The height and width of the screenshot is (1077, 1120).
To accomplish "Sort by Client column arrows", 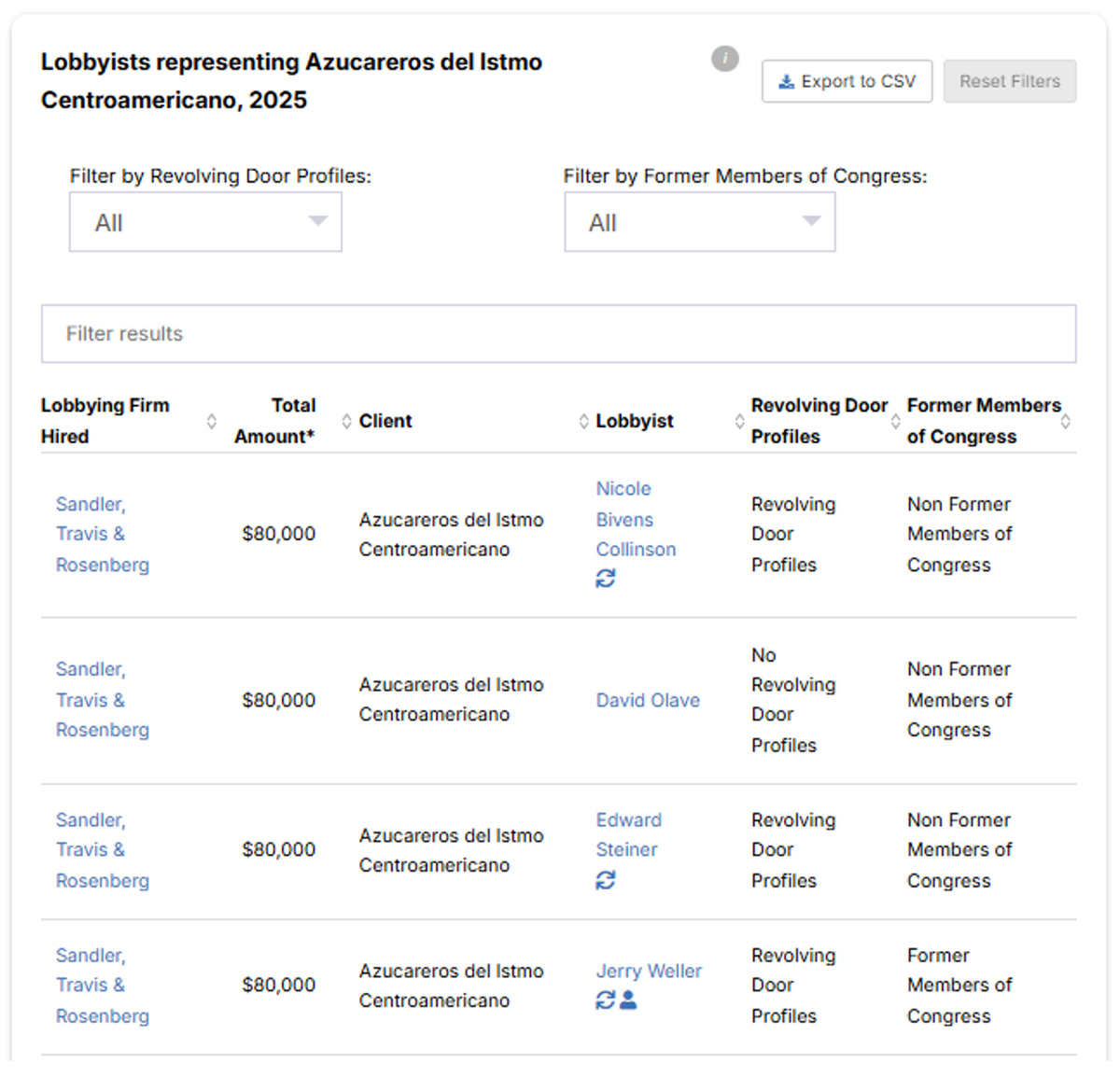I will 583,421.
